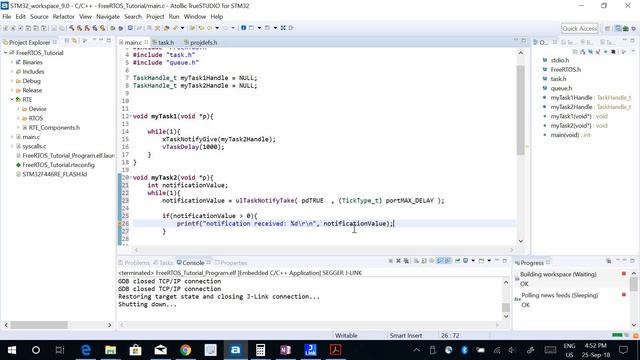Screen dimensions: 640x360
Task: Select STM32F446RE_FLASH.ld file
Action: [x=54, y=174]
